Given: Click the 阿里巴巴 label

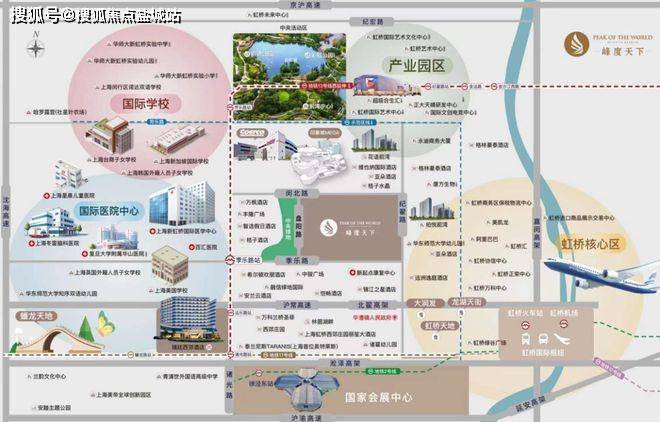Looking at the screenshot, I should (487, 239).
